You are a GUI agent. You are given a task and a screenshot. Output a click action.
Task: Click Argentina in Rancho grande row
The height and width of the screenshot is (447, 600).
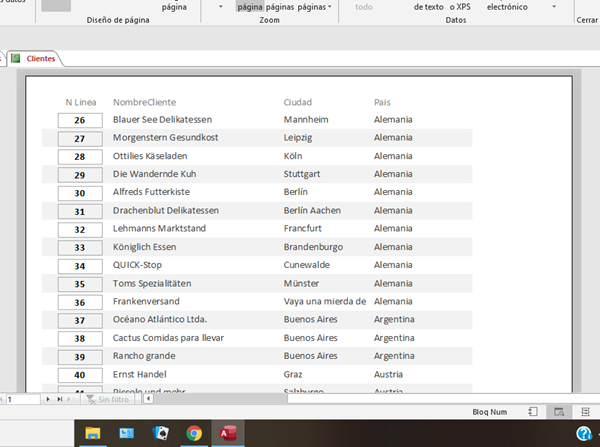click(394, 356)
